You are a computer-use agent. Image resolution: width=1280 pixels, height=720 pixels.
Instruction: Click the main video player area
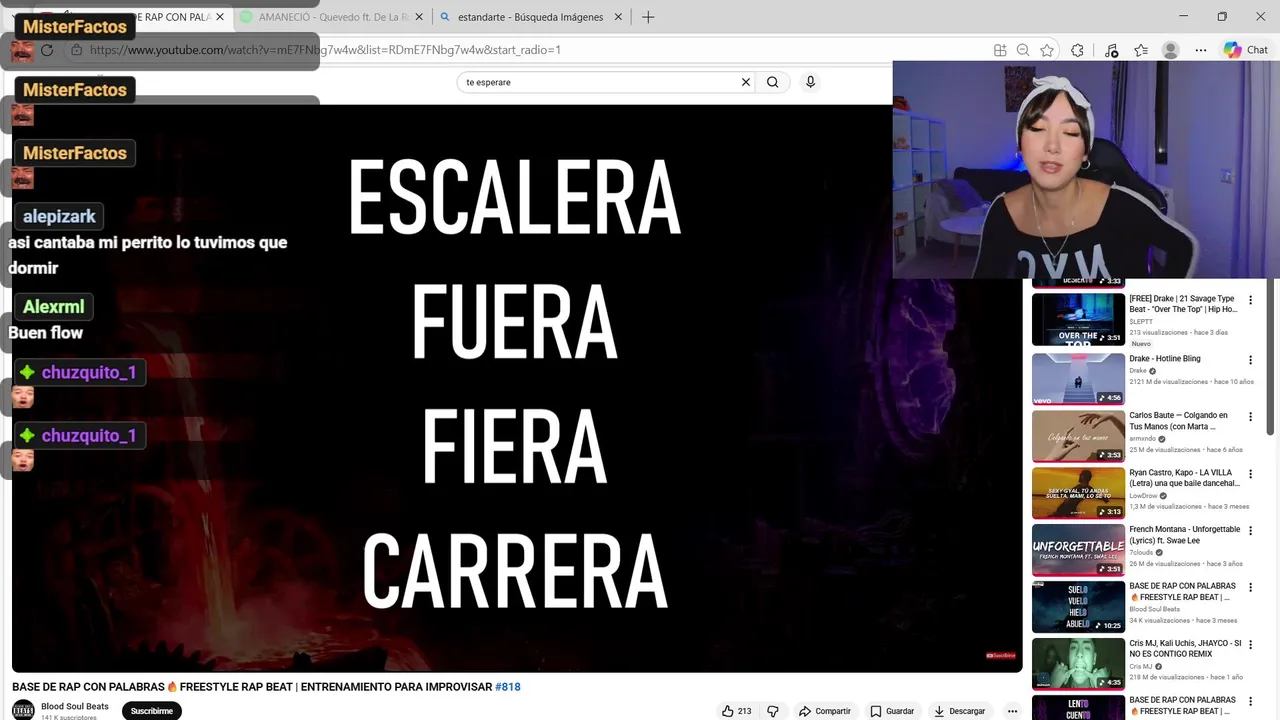[x=517, y=388]
